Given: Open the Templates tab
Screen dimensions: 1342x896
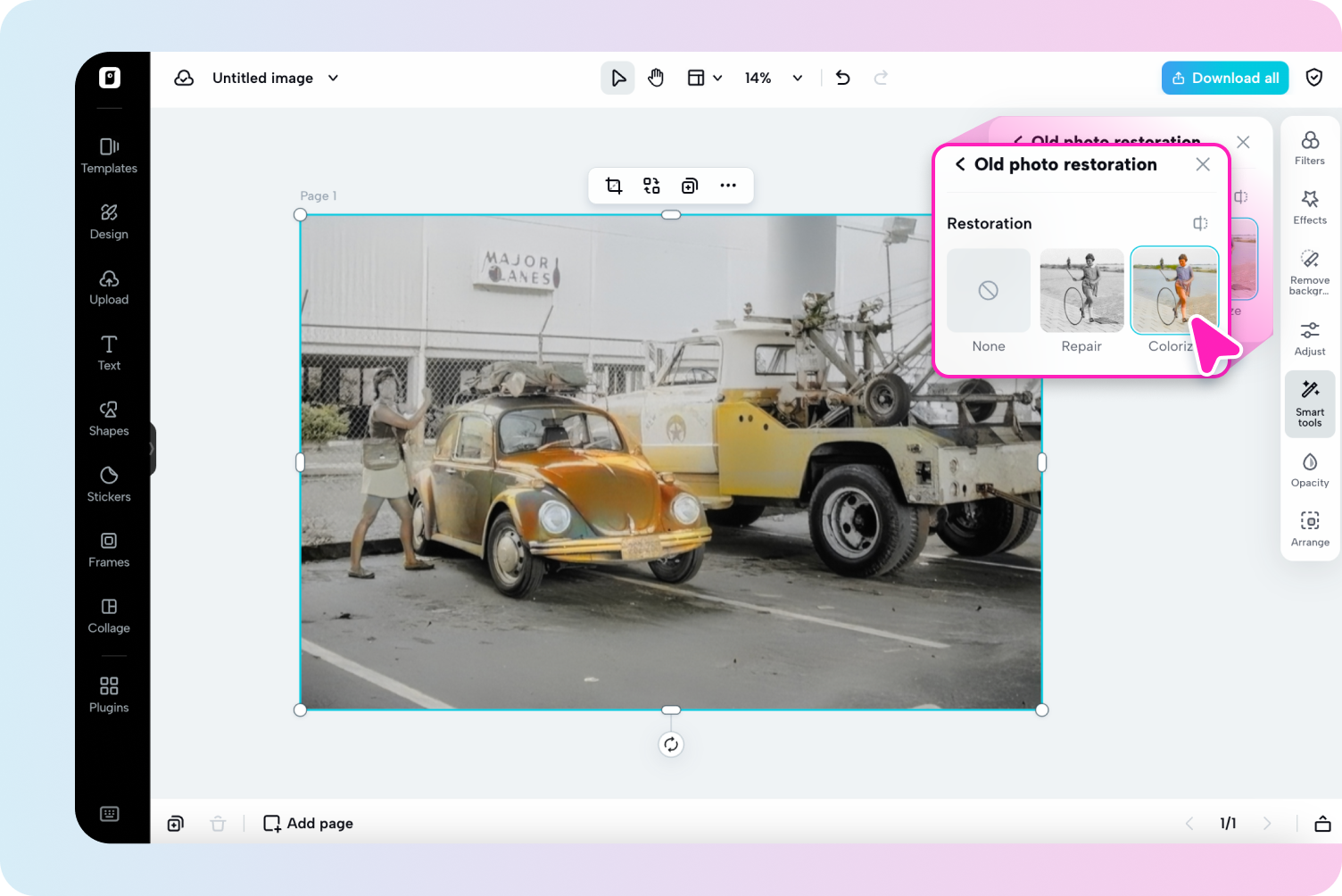Looking at the screenshot, I should click(x=109, y=155).
